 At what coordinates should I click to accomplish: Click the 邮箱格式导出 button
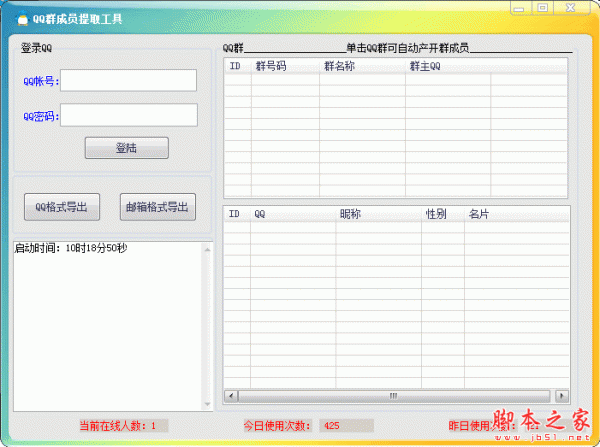coord(158,207)
